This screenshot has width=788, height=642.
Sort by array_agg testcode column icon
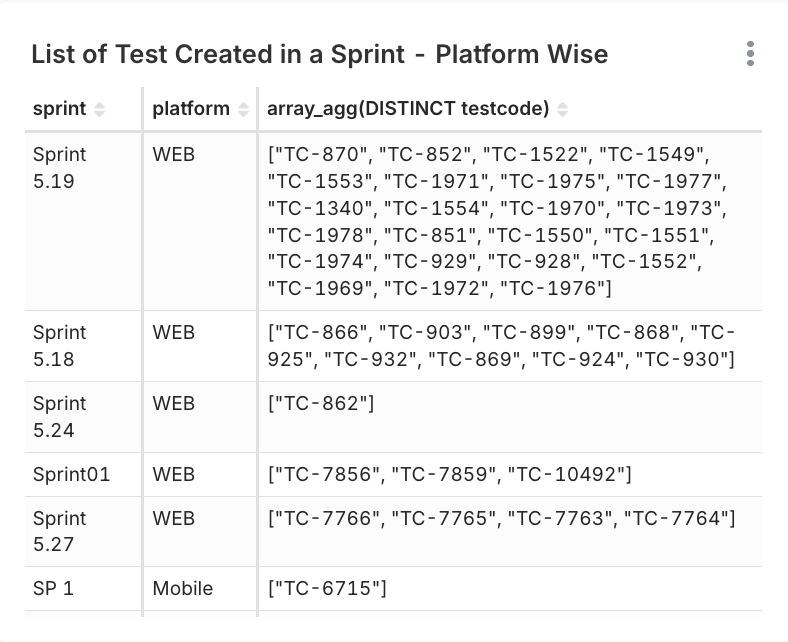[563, 110]
